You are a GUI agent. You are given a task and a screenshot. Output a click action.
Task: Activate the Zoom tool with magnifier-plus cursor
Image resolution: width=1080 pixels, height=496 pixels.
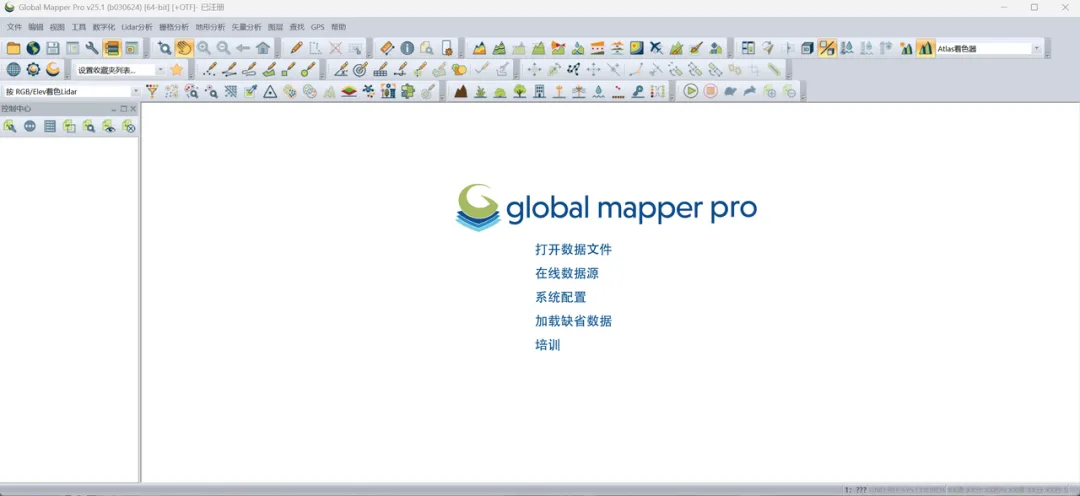tap(164, 48)
